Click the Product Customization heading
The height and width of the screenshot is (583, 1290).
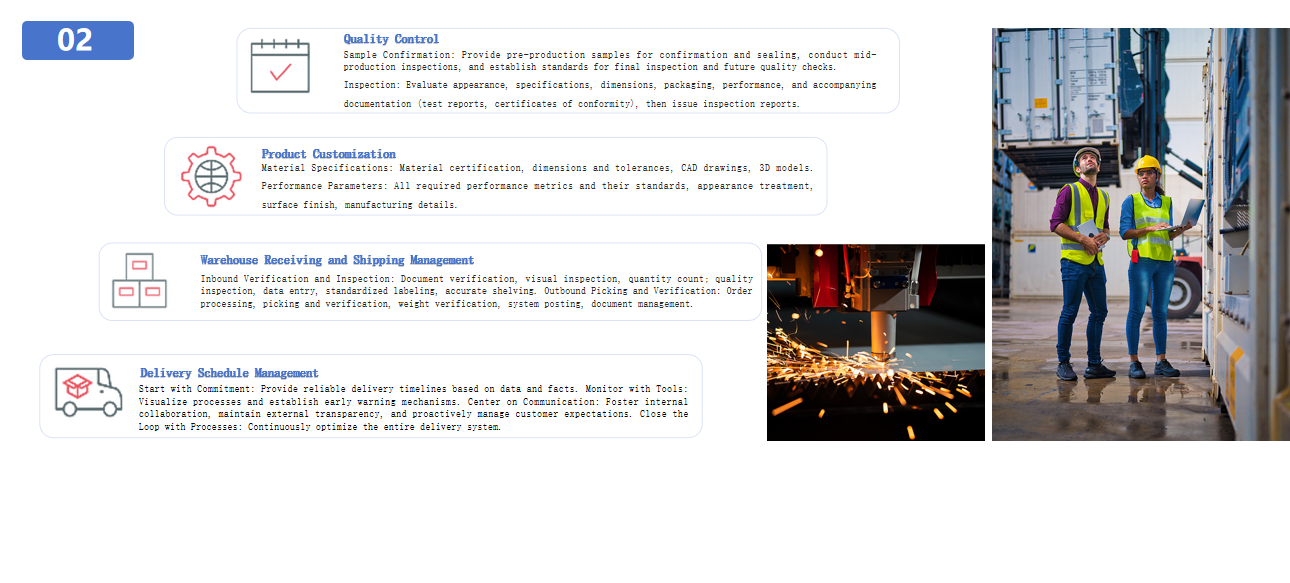(x=328, y=154)
